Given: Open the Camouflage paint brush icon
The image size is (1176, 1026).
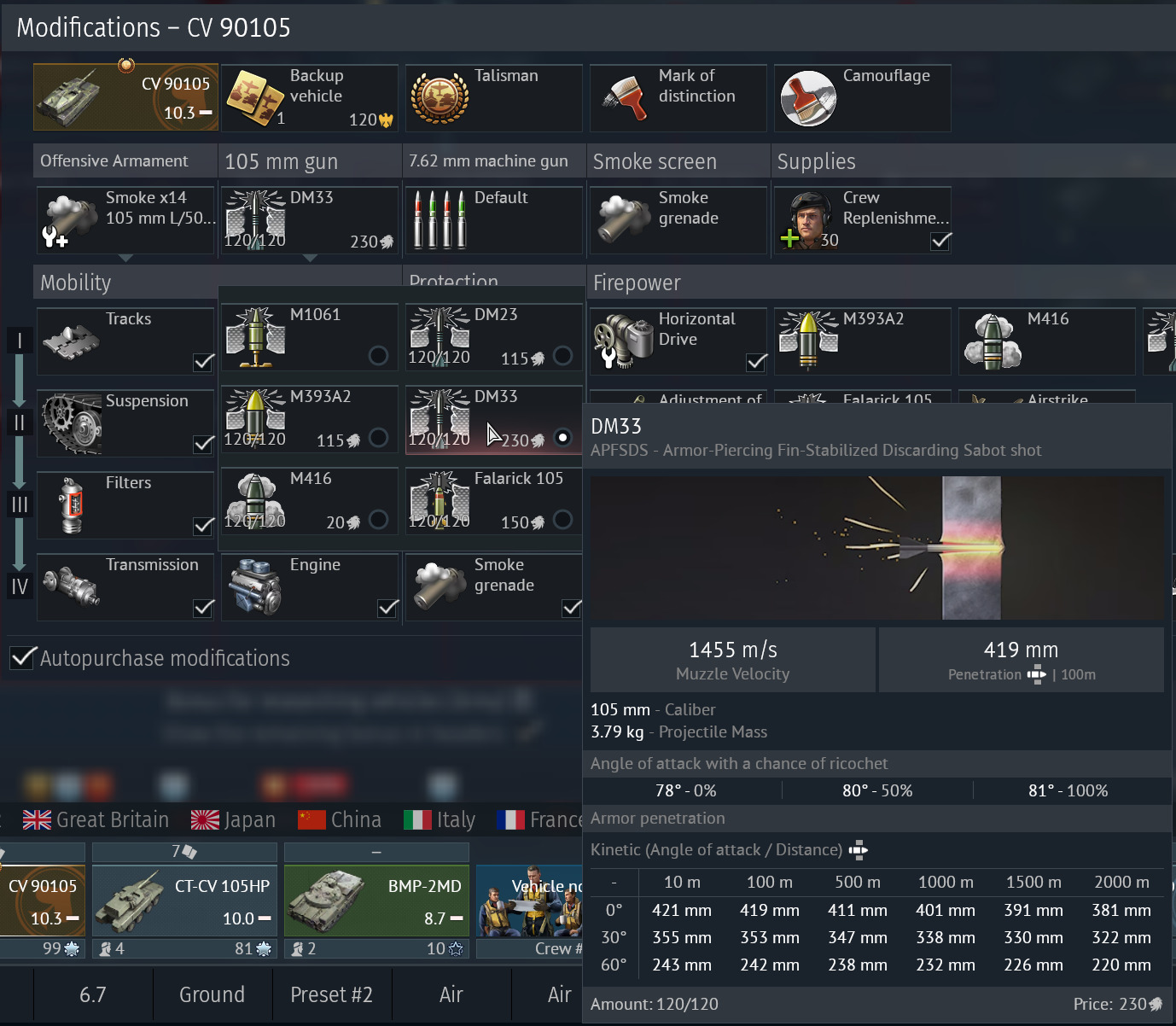Looking at the screenshot, I should 808,99.
